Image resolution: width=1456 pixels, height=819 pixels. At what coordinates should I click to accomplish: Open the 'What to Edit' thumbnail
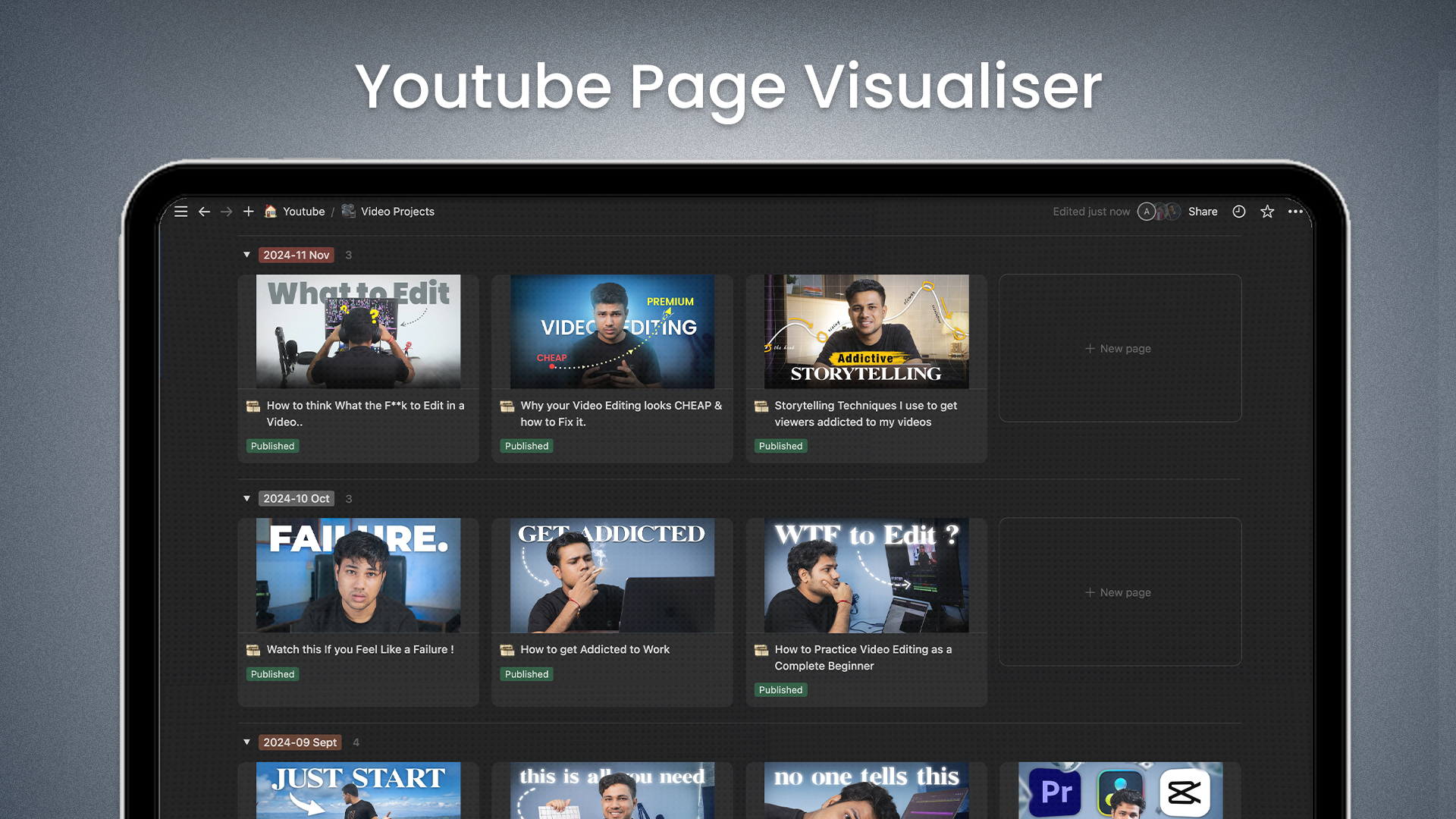click(x=358, y=331)
